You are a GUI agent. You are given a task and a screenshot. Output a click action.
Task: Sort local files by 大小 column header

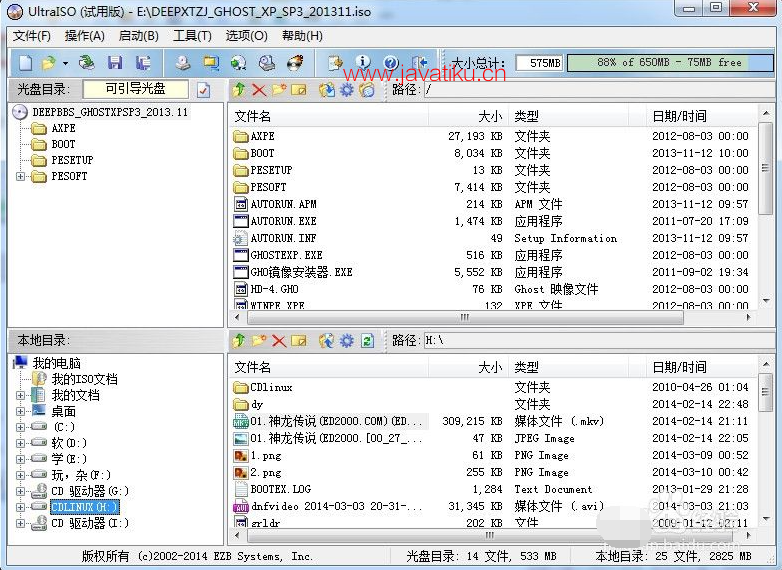point(469,368)
